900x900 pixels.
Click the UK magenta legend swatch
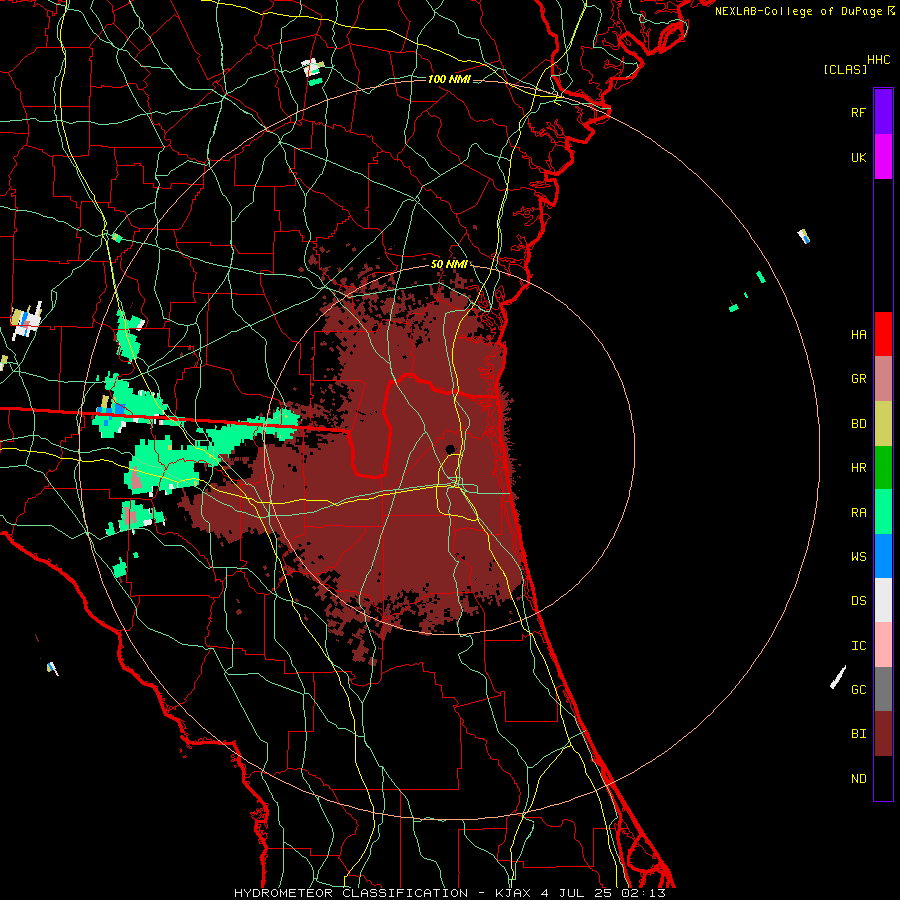click(x=883, y=157)
